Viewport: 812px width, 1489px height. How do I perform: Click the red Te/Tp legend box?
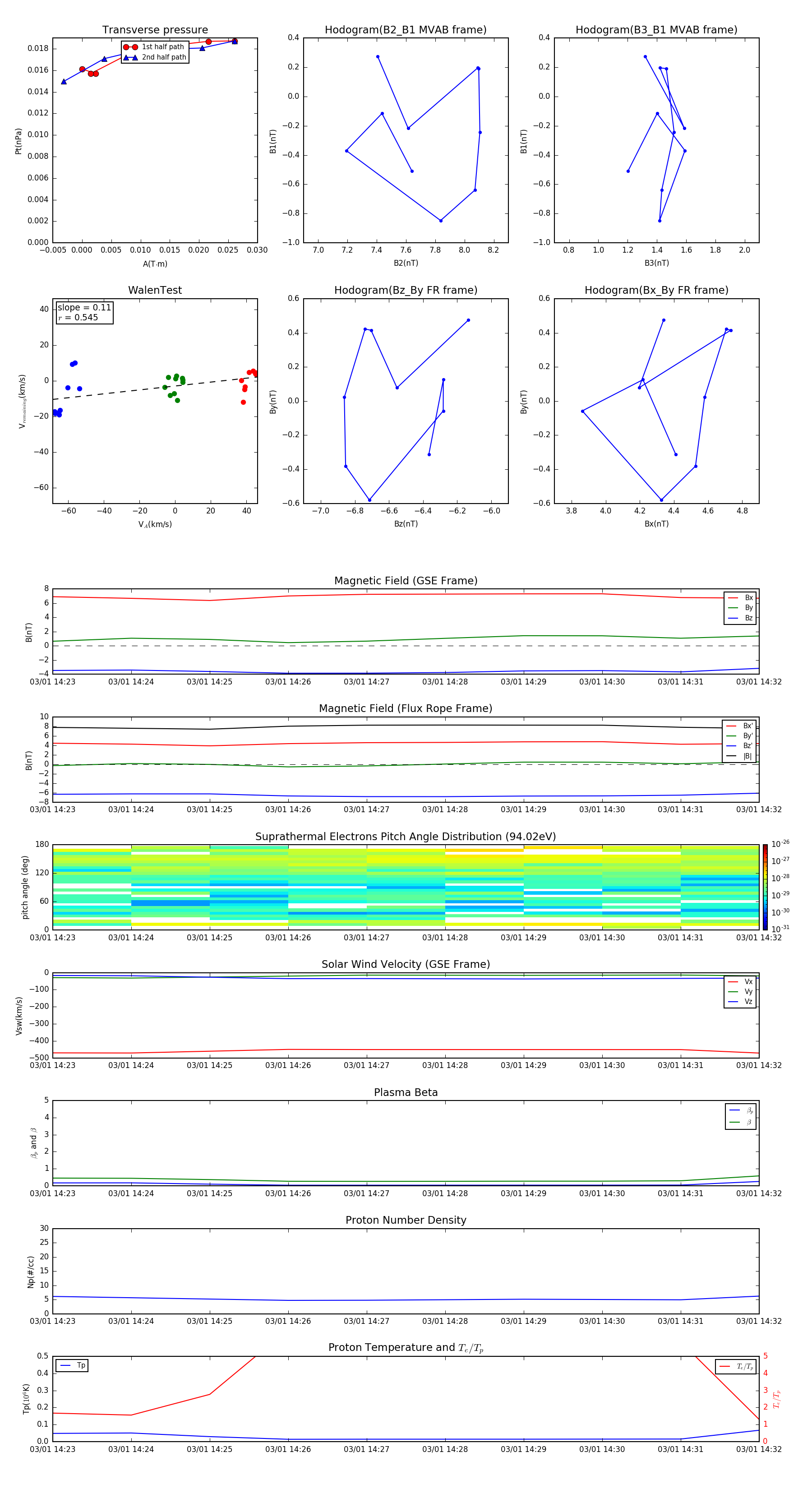(x=736, y=1366)
